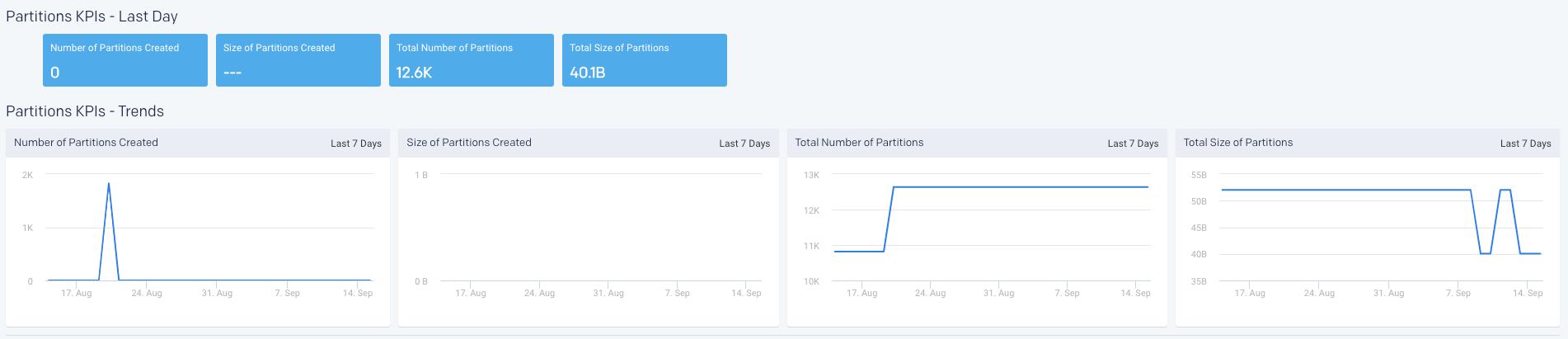Select the Size of Partitions Created trend panel title
The image size is (1568, 339).
pos(469,143)
